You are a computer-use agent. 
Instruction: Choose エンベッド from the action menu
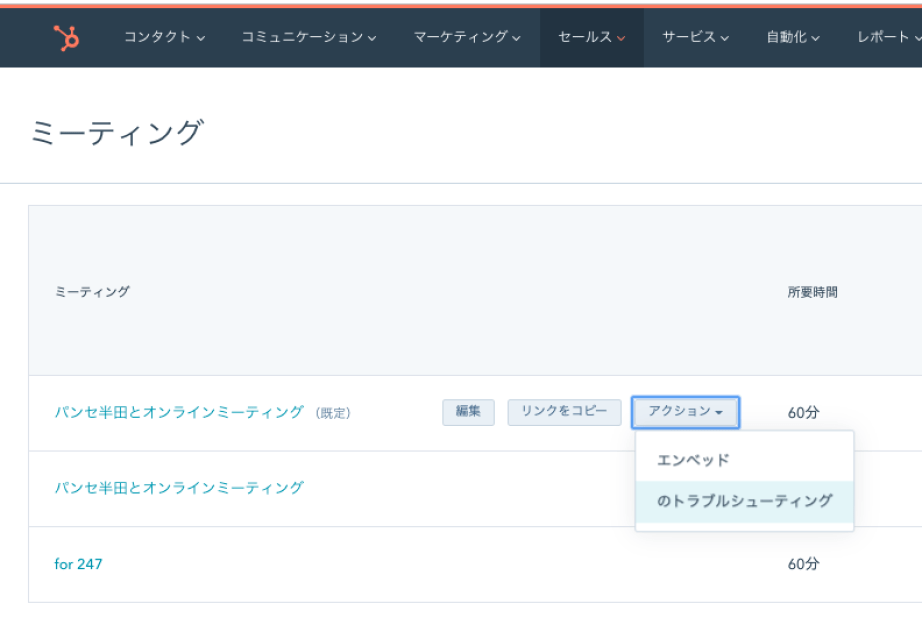[693, 460]
